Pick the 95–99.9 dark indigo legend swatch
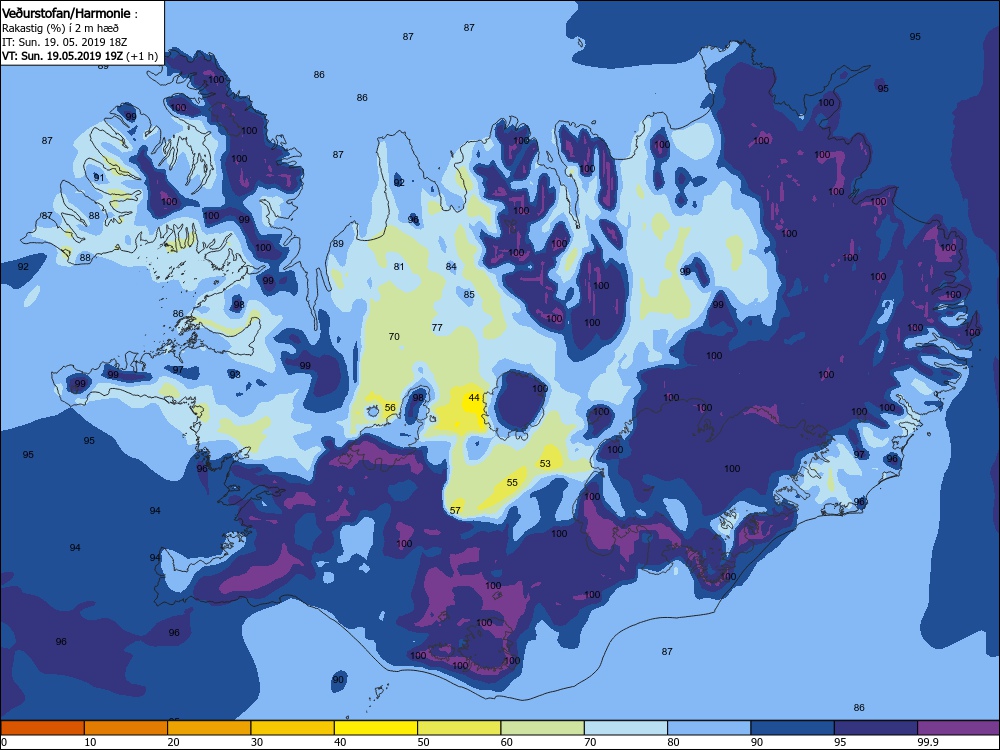This screenshot has width=1000, height=750. pyautogui.click(x=876, y=728)
